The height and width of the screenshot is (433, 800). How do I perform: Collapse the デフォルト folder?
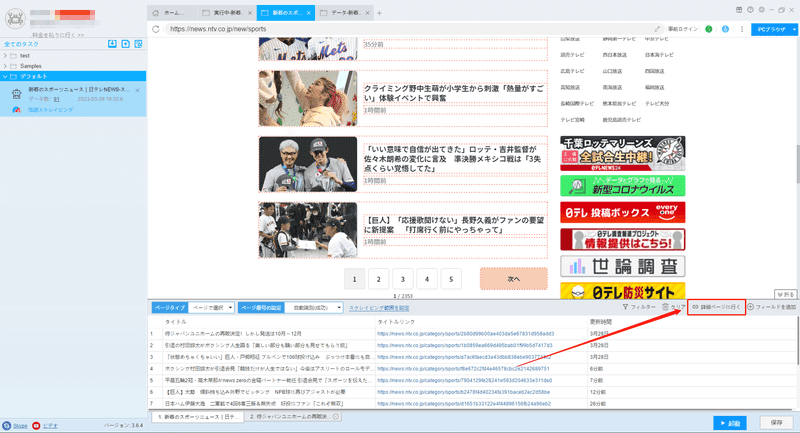tap(5, 77)
